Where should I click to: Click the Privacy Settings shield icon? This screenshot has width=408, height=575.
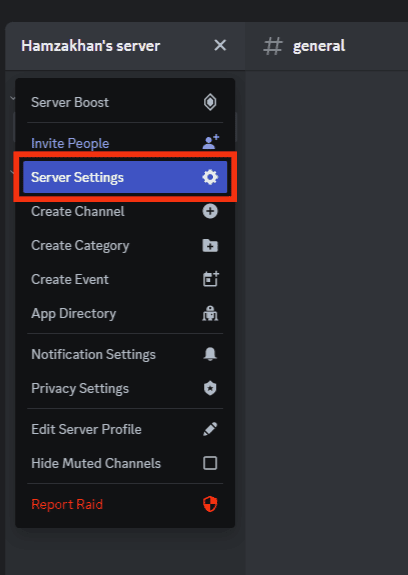coord(210,388)
